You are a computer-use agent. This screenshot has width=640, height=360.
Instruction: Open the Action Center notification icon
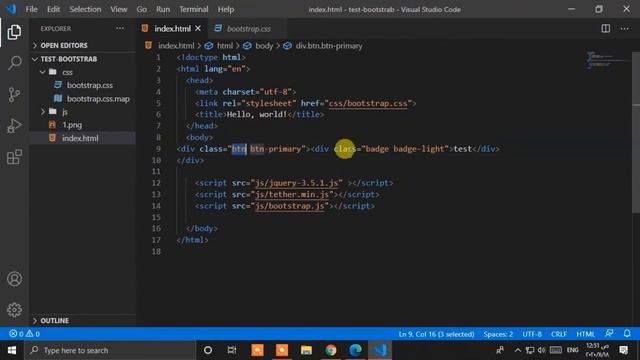(x=623, y=350)
